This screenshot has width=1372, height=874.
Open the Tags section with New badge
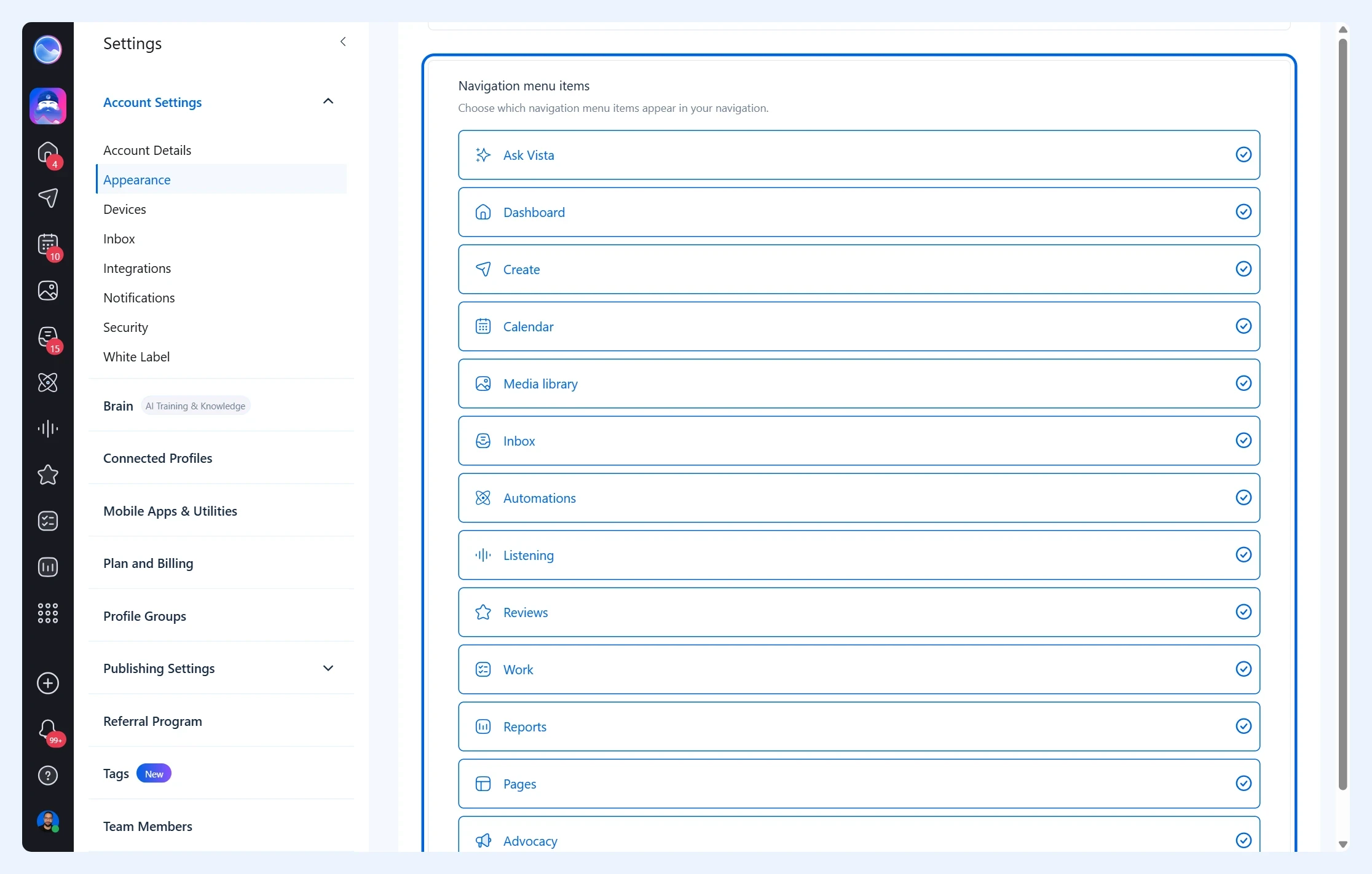(137, 773)
